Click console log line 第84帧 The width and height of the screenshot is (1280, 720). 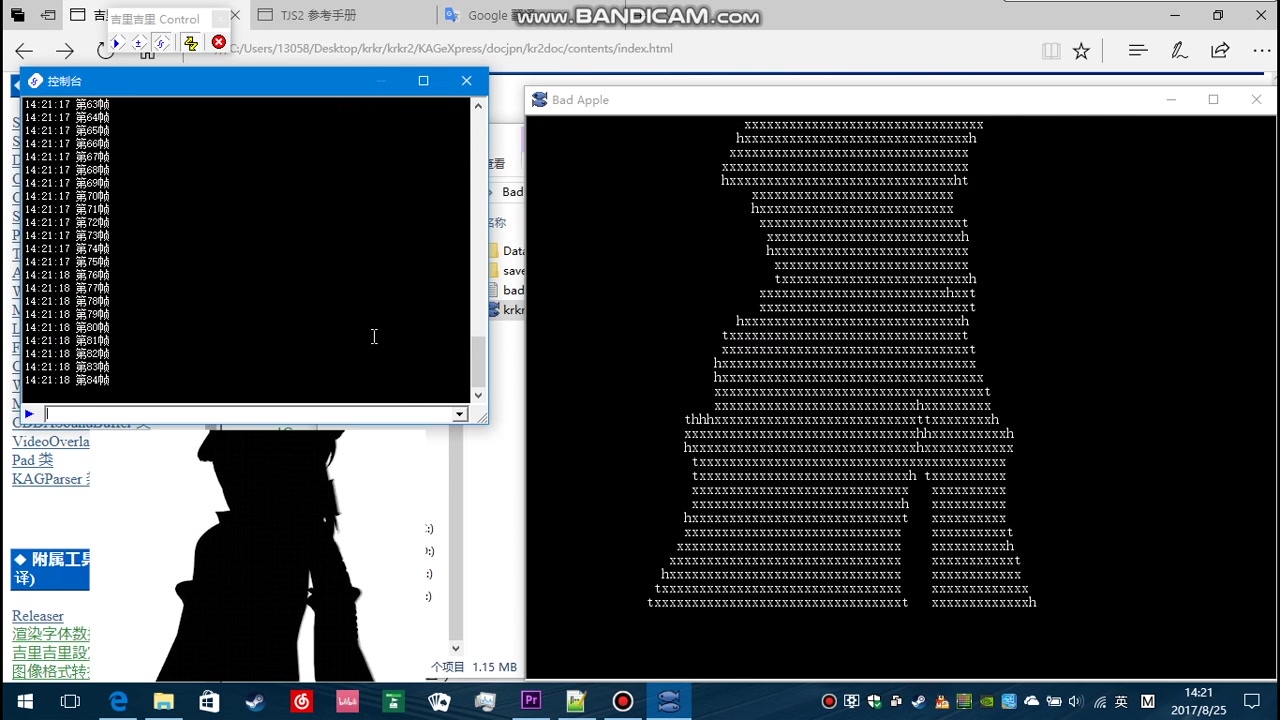[x=67, y=381]
